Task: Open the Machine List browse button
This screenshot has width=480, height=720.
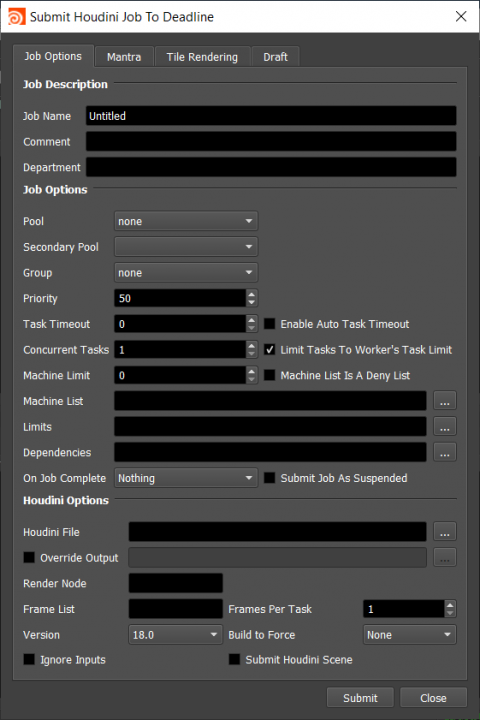Action: [444, 401]
